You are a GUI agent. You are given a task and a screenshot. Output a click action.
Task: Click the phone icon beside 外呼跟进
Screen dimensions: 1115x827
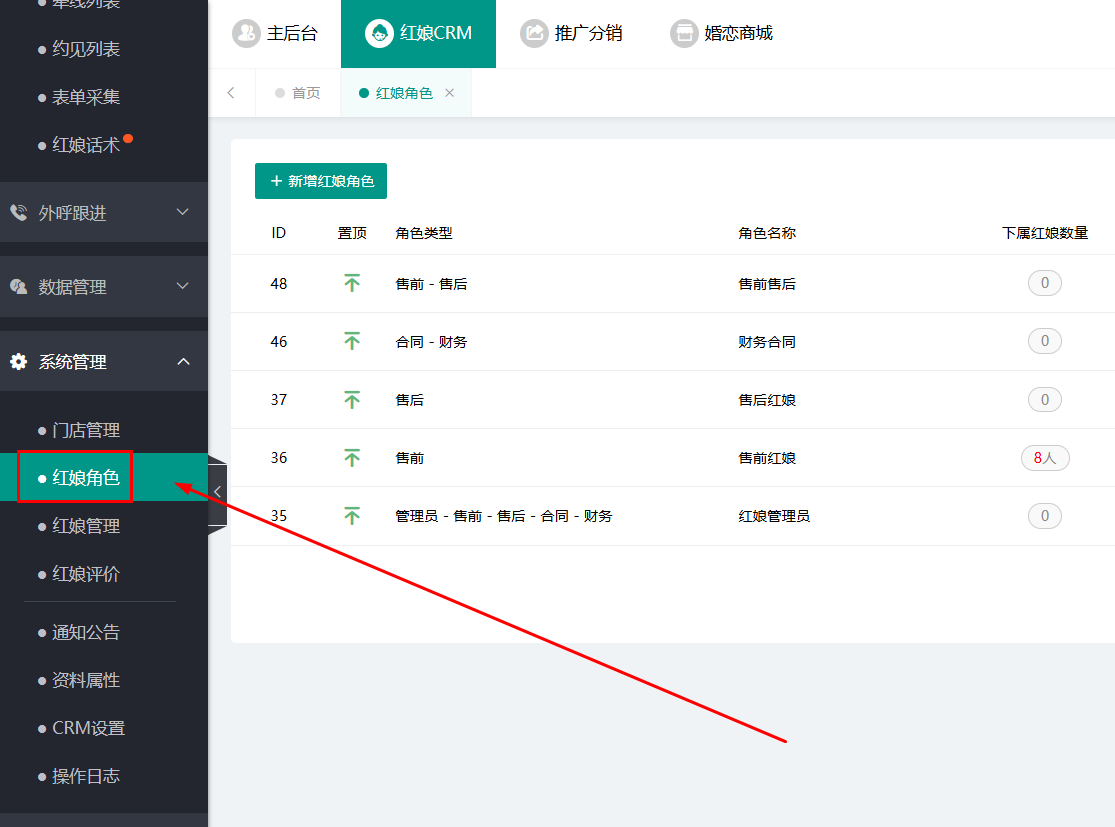(18, 212)
